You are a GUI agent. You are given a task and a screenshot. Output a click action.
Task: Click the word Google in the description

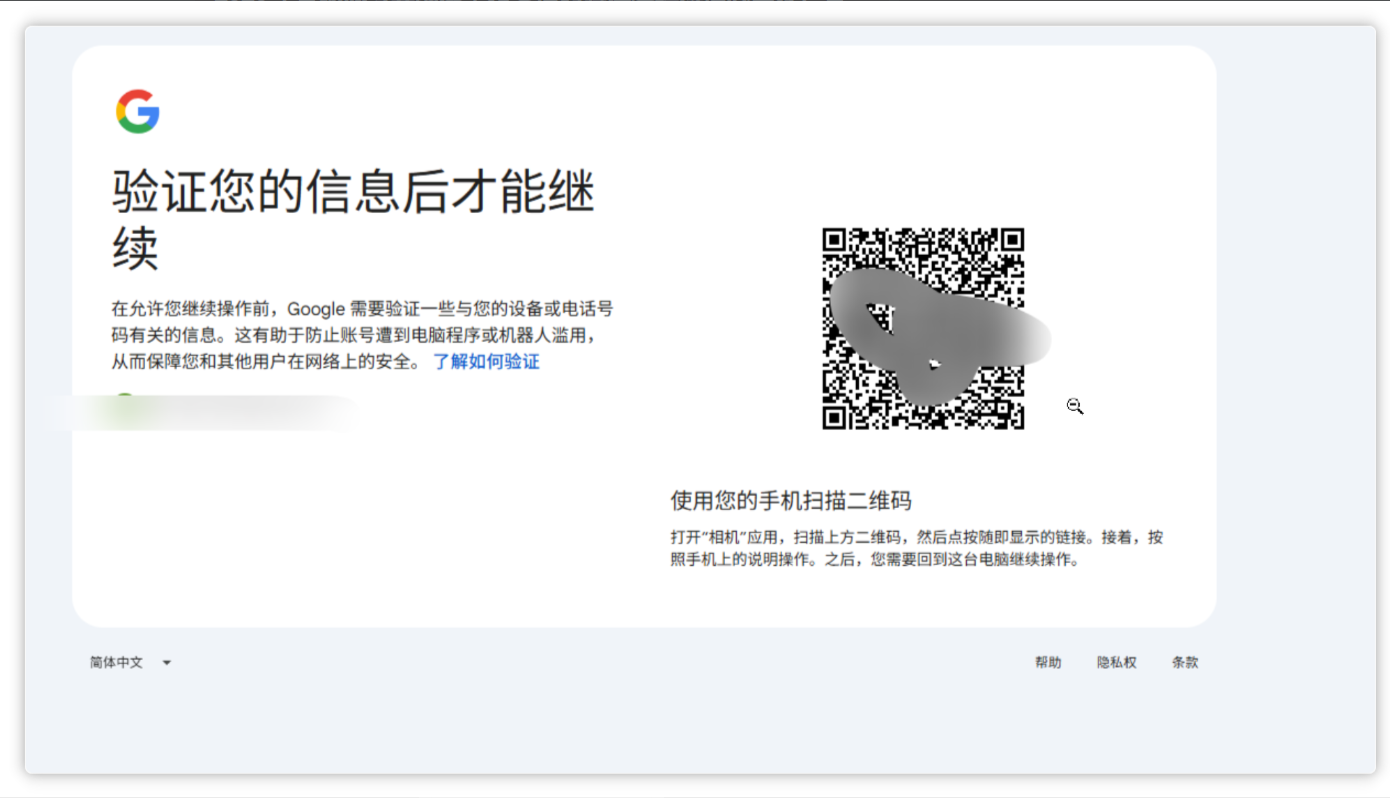point(316,309)
